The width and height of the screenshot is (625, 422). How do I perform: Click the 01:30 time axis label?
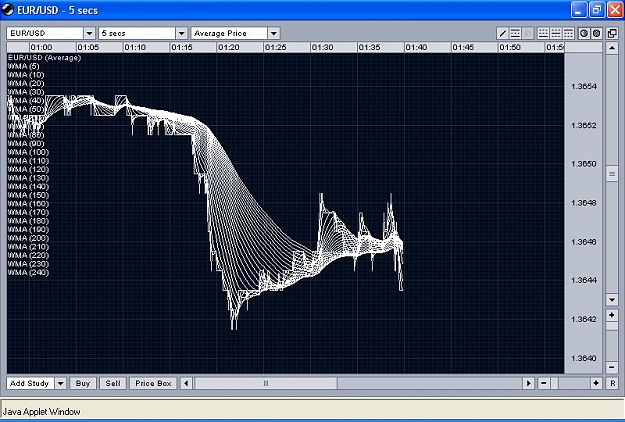coord(322,47)
